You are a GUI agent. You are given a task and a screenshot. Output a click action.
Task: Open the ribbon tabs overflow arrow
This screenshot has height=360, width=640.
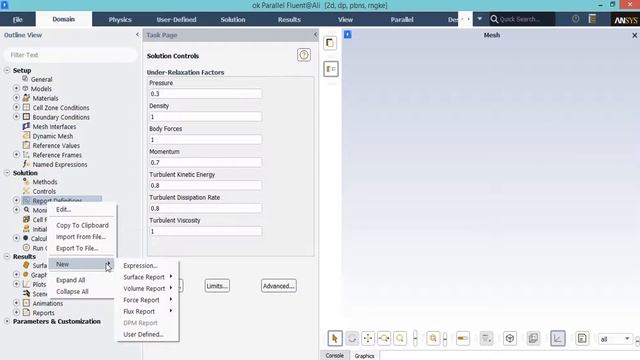(480, 19)
